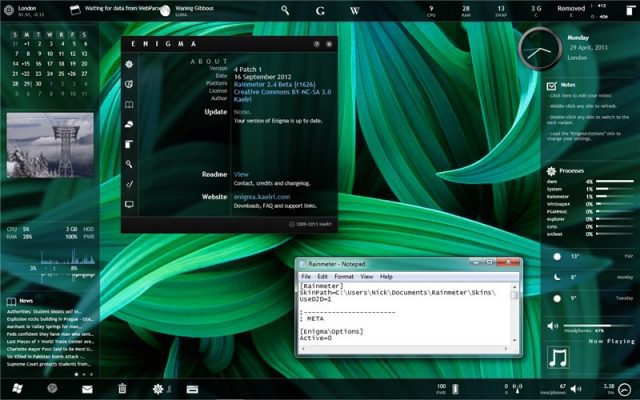Open the enigma.kaelri.com website link
Screen dimensions: 640x400
click(261, 197)
